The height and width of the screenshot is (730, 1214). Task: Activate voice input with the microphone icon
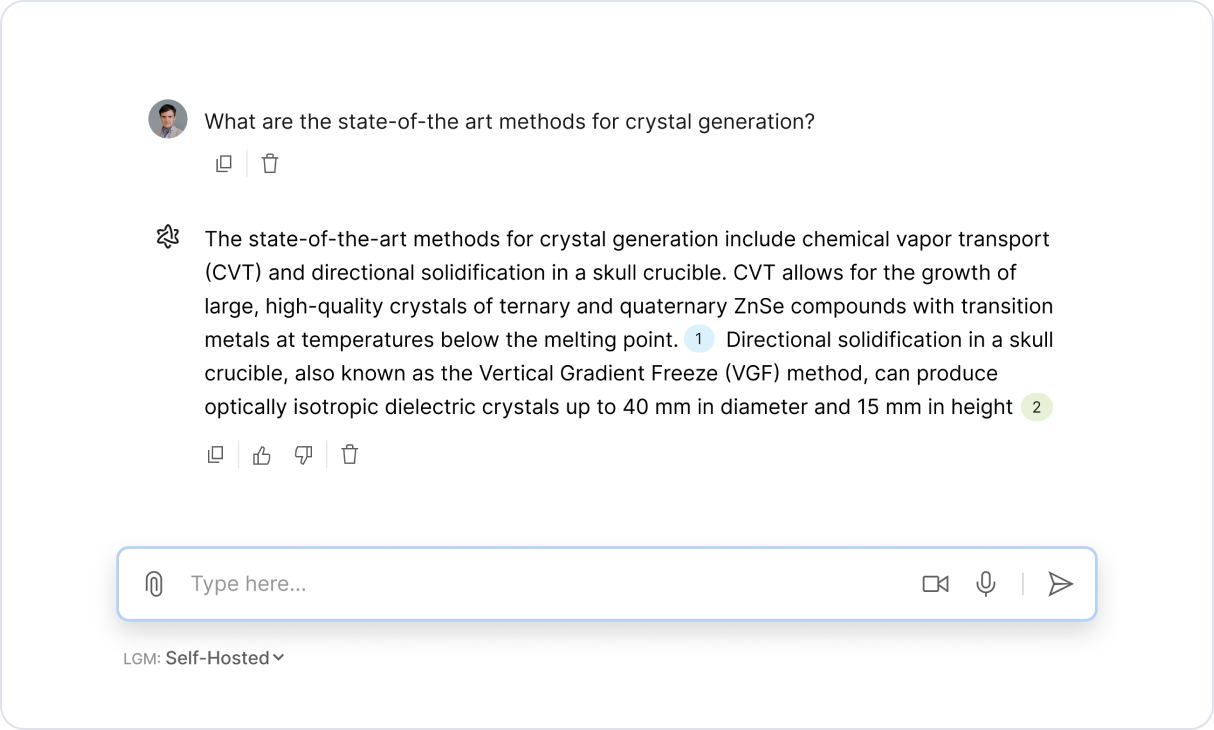pos(986,584)
